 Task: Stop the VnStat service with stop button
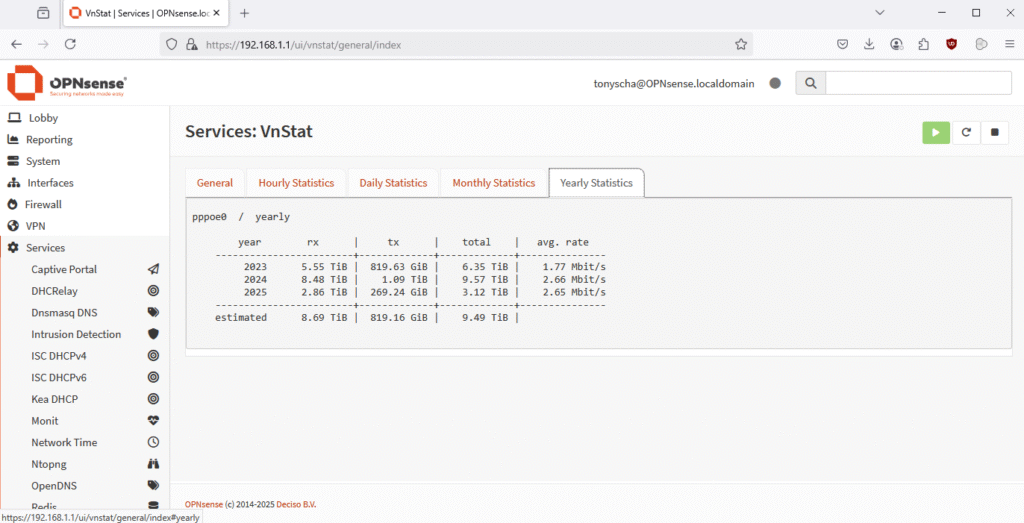point(995,132)
